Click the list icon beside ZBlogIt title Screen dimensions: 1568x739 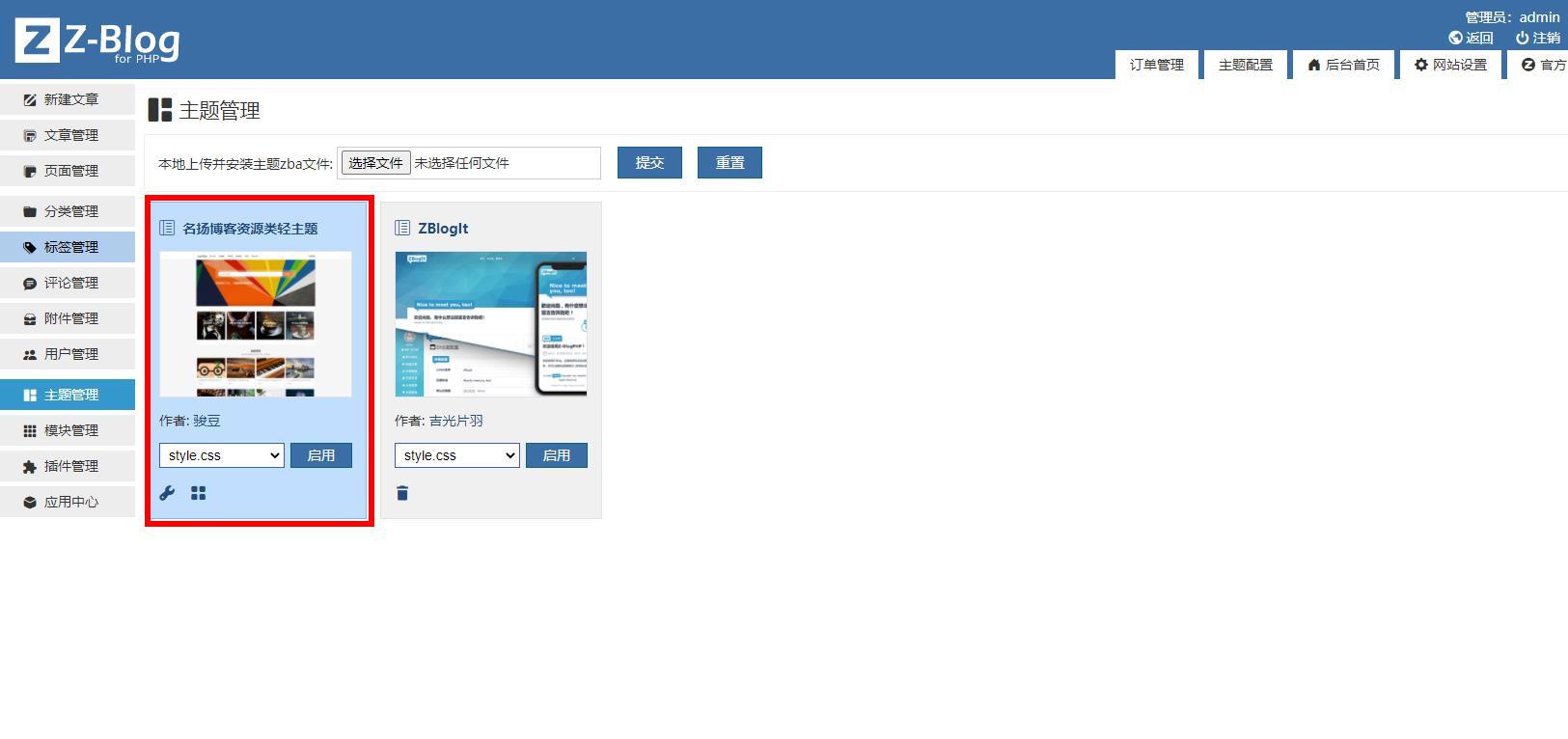pos(402,229)
